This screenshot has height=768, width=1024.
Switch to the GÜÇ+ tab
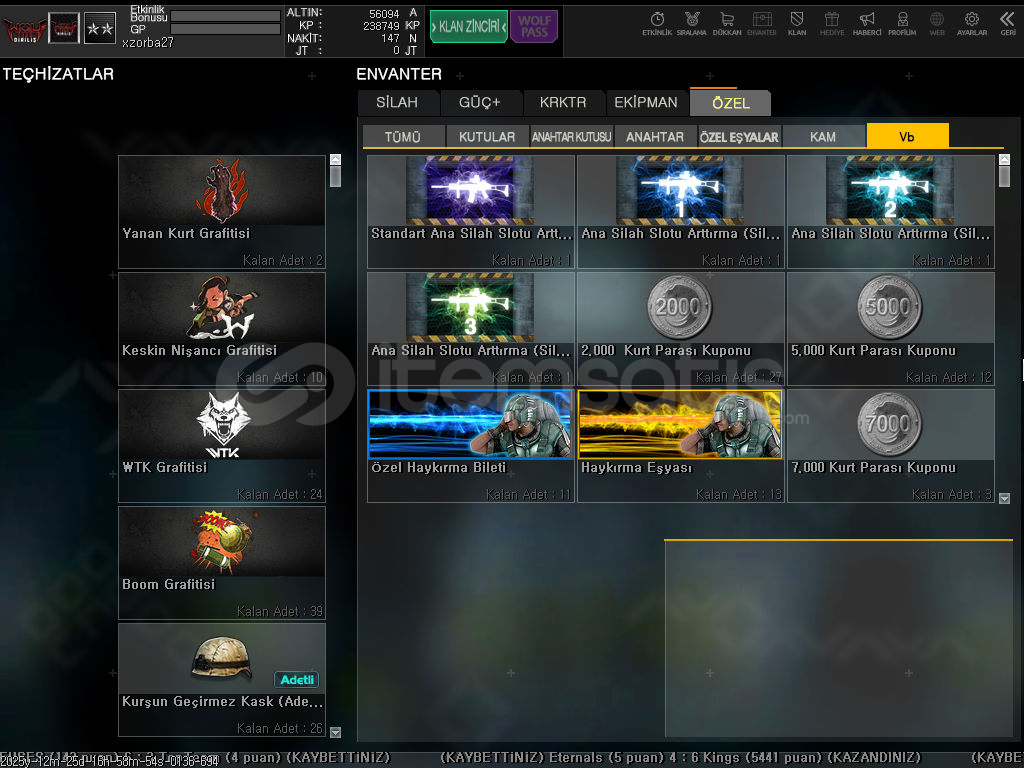tap(480, 103)
